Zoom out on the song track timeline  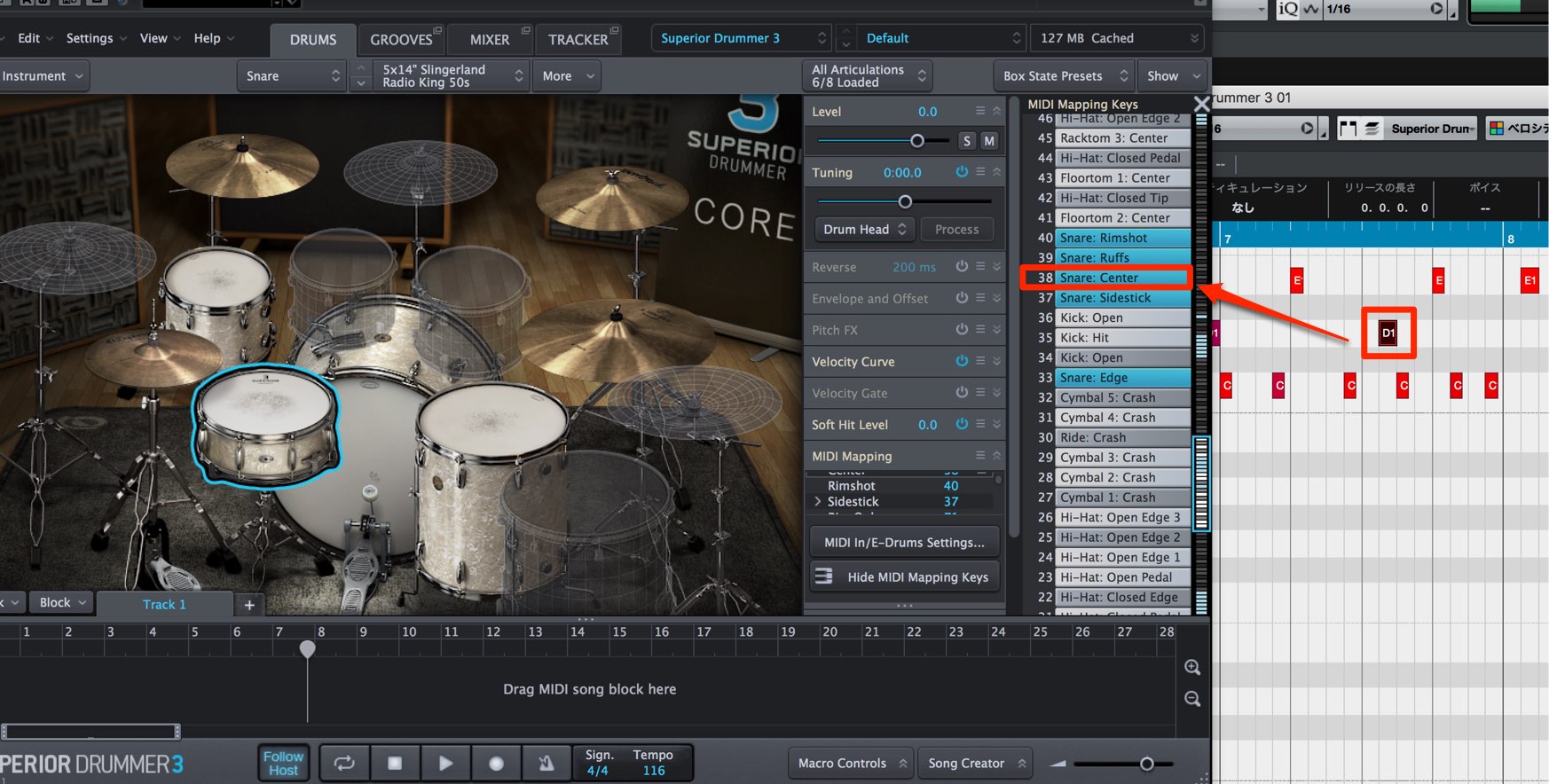tap(1192, 699)
